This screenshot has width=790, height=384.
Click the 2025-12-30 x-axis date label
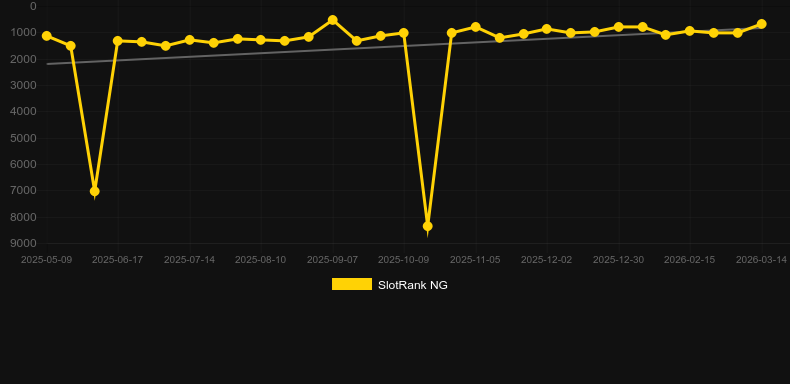click(618, 260)
